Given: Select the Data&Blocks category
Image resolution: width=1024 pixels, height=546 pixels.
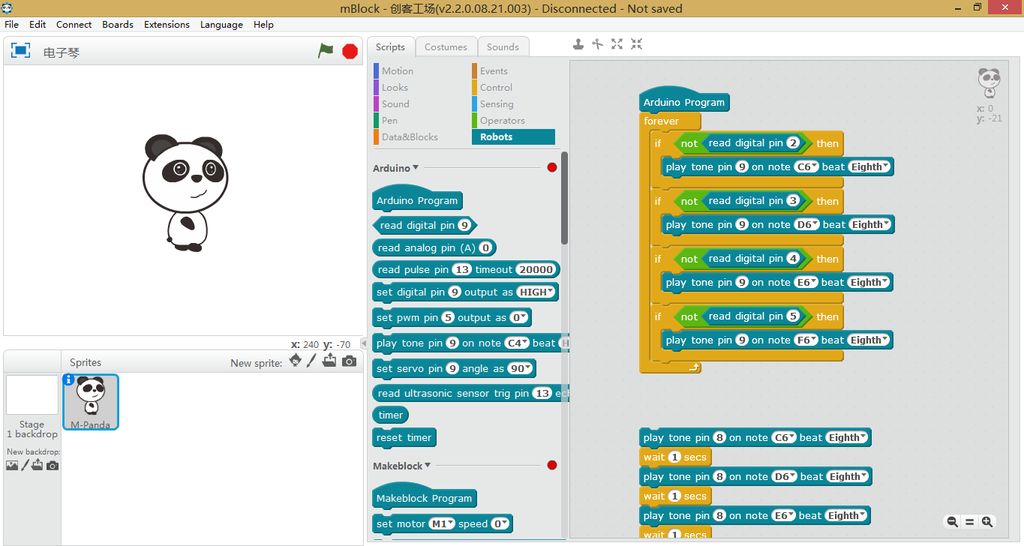Looking at the screenshot, I should coord(409,137).
